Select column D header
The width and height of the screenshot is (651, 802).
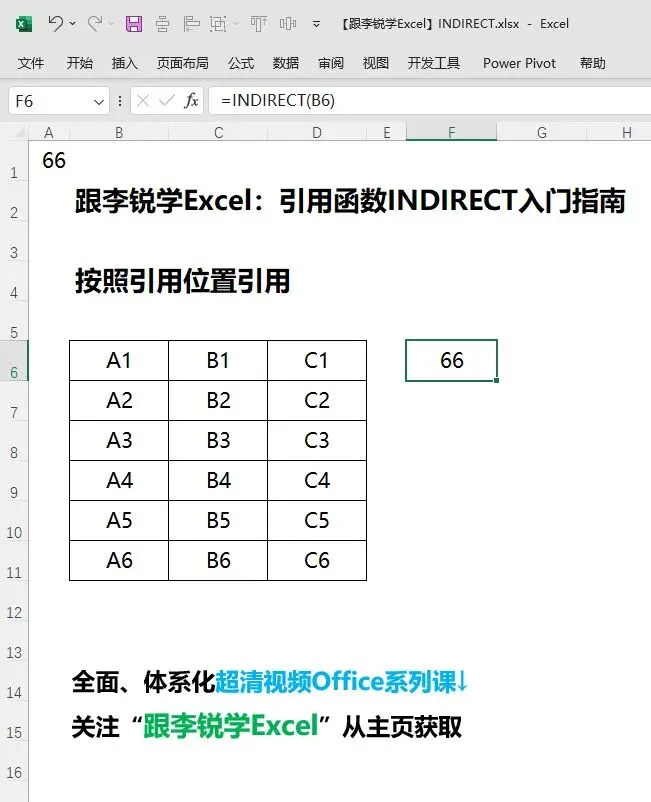[x=317, y=133]
